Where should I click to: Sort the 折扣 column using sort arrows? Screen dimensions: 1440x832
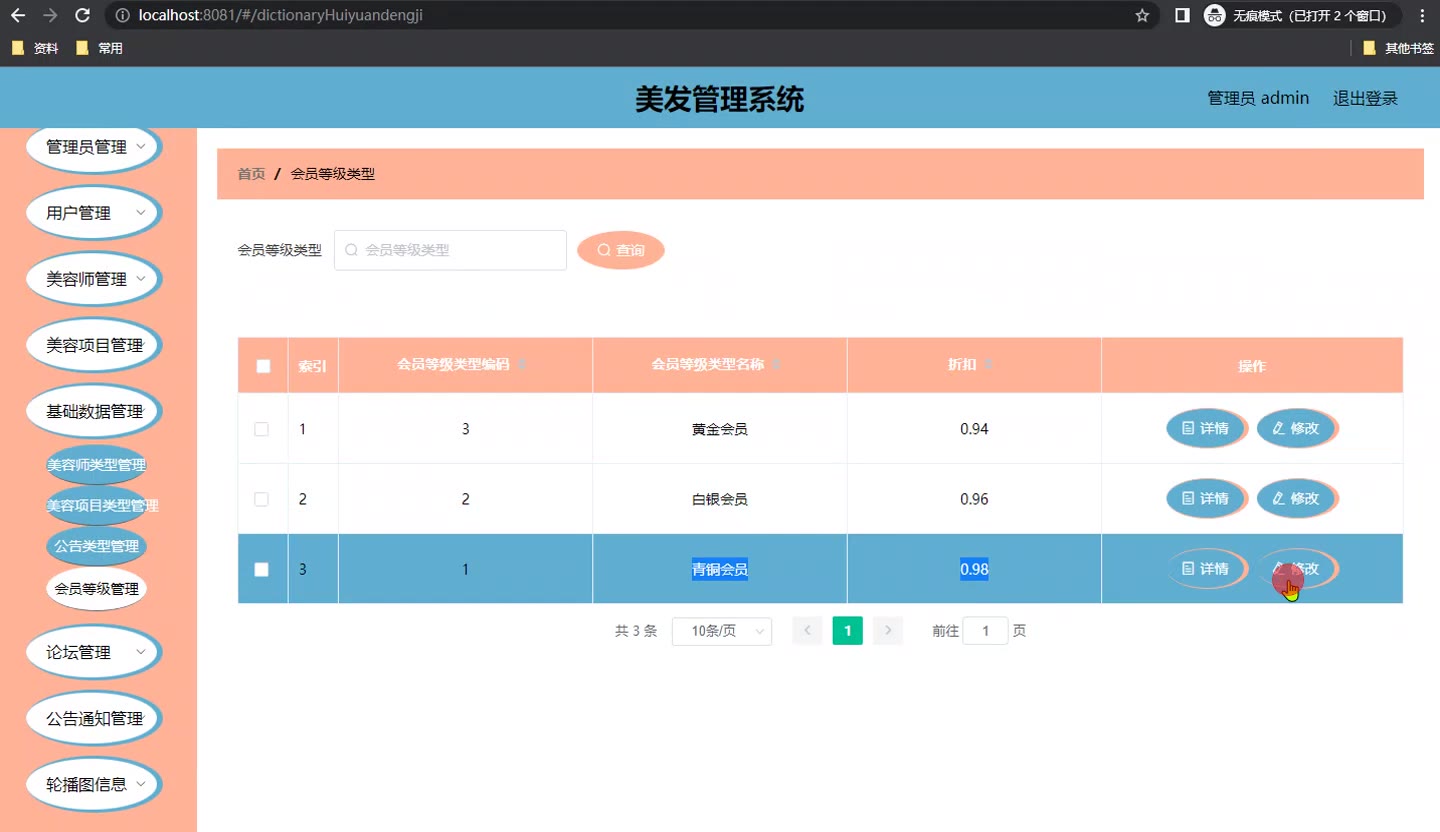[988, 365]
